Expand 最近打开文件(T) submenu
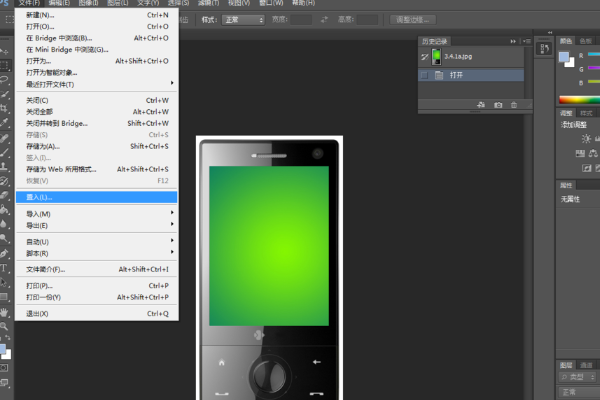 pos(97,84)
